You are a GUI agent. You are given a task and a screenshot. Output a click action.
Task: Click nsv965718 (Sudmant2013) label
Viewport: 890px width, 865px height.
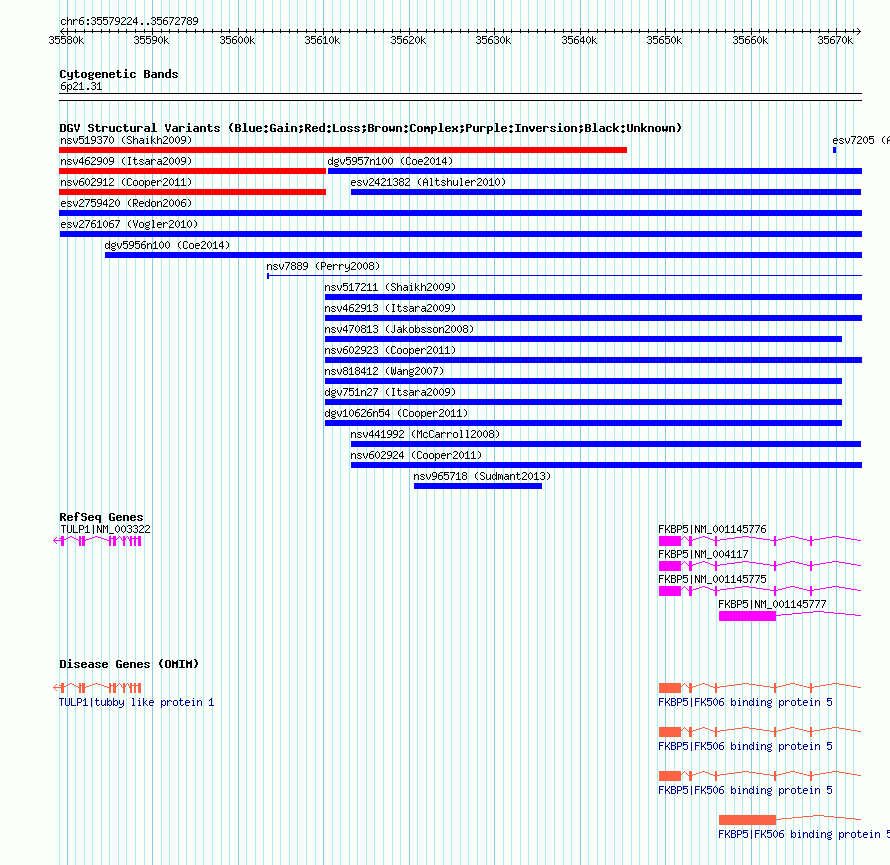482,476
